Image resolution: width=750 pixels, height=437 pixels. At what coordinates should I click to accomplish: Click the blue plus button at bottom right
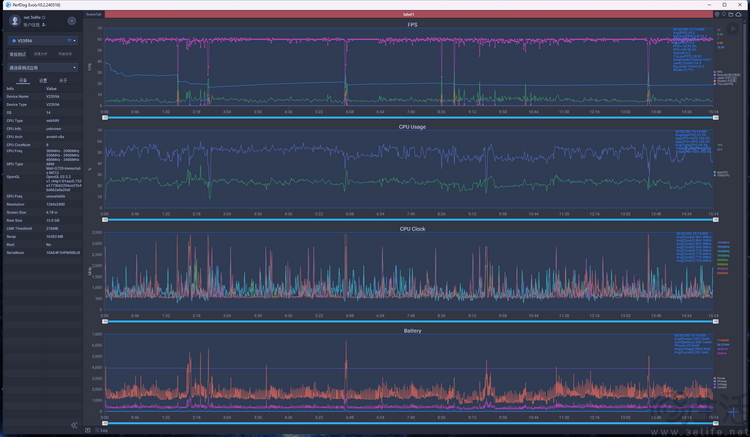(x=733, y=412)
